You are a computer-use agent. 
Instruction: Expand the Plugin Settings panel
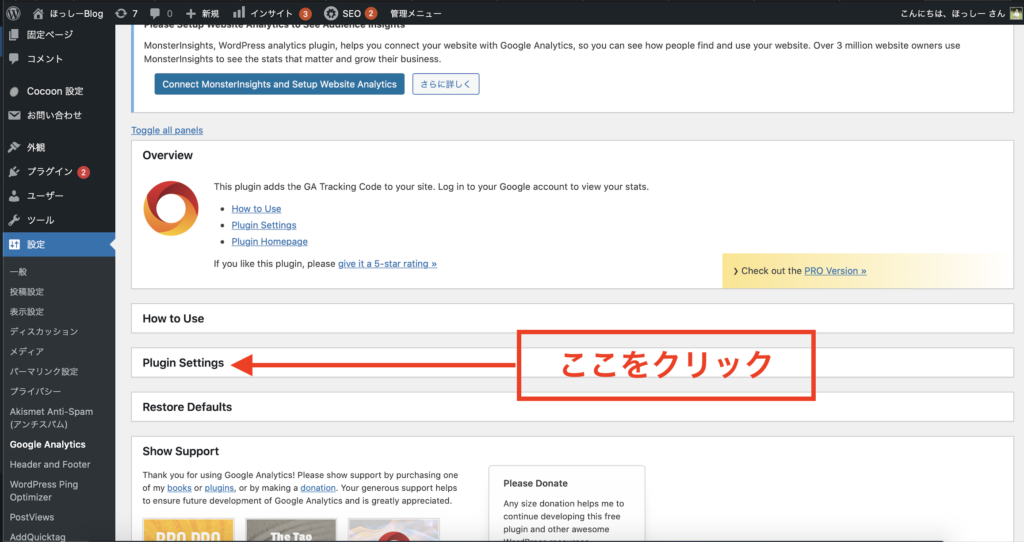(x=572, y=363)
